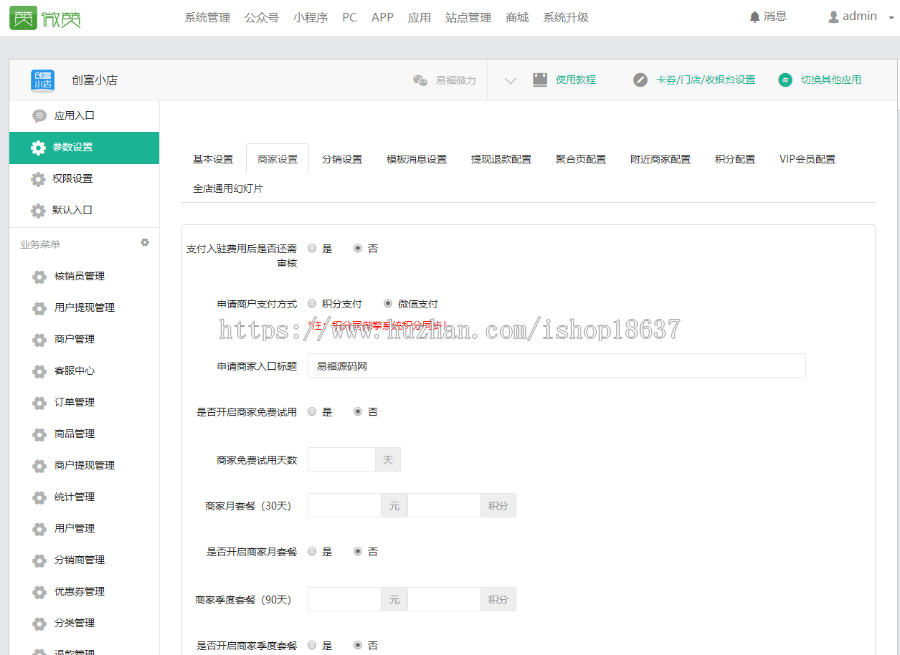
Task: Switch to the 基本设置 tab
Action: 213,159
